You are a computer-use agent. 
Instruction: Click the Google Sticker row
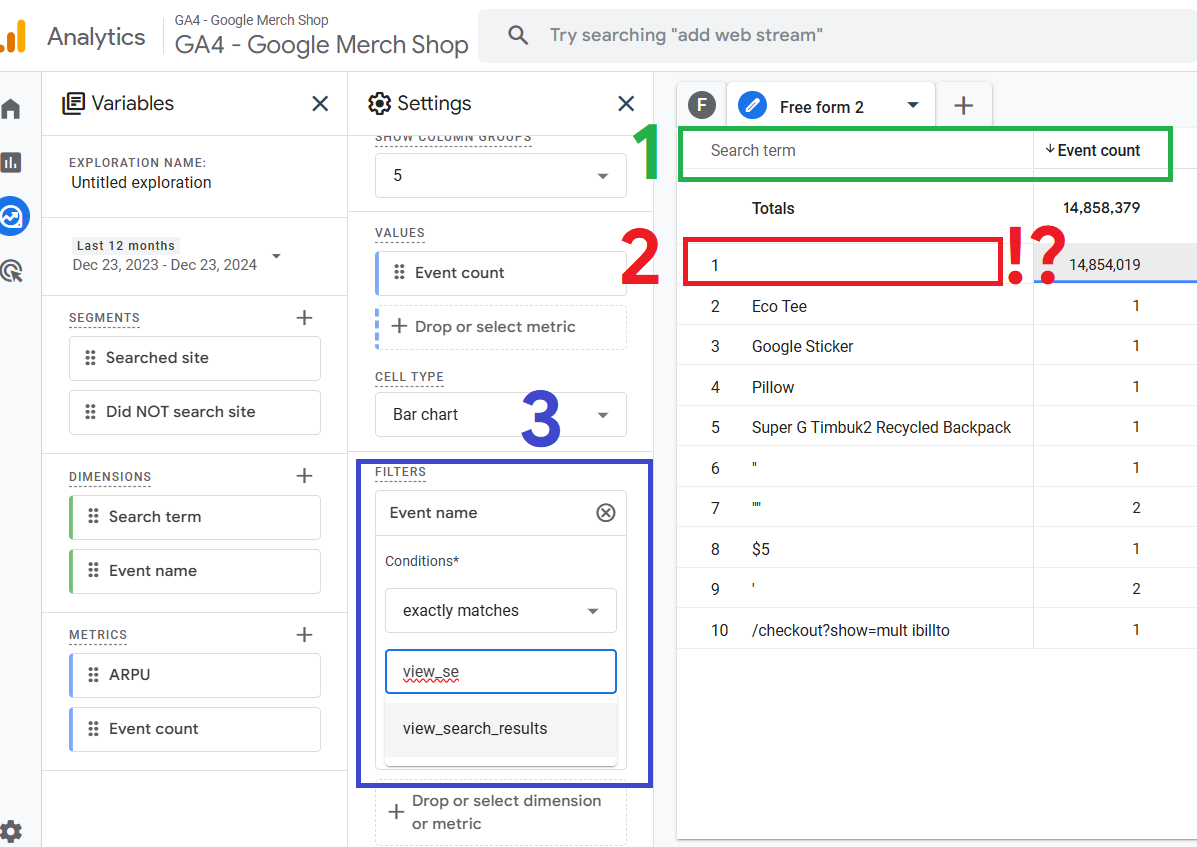coord(937,346)
